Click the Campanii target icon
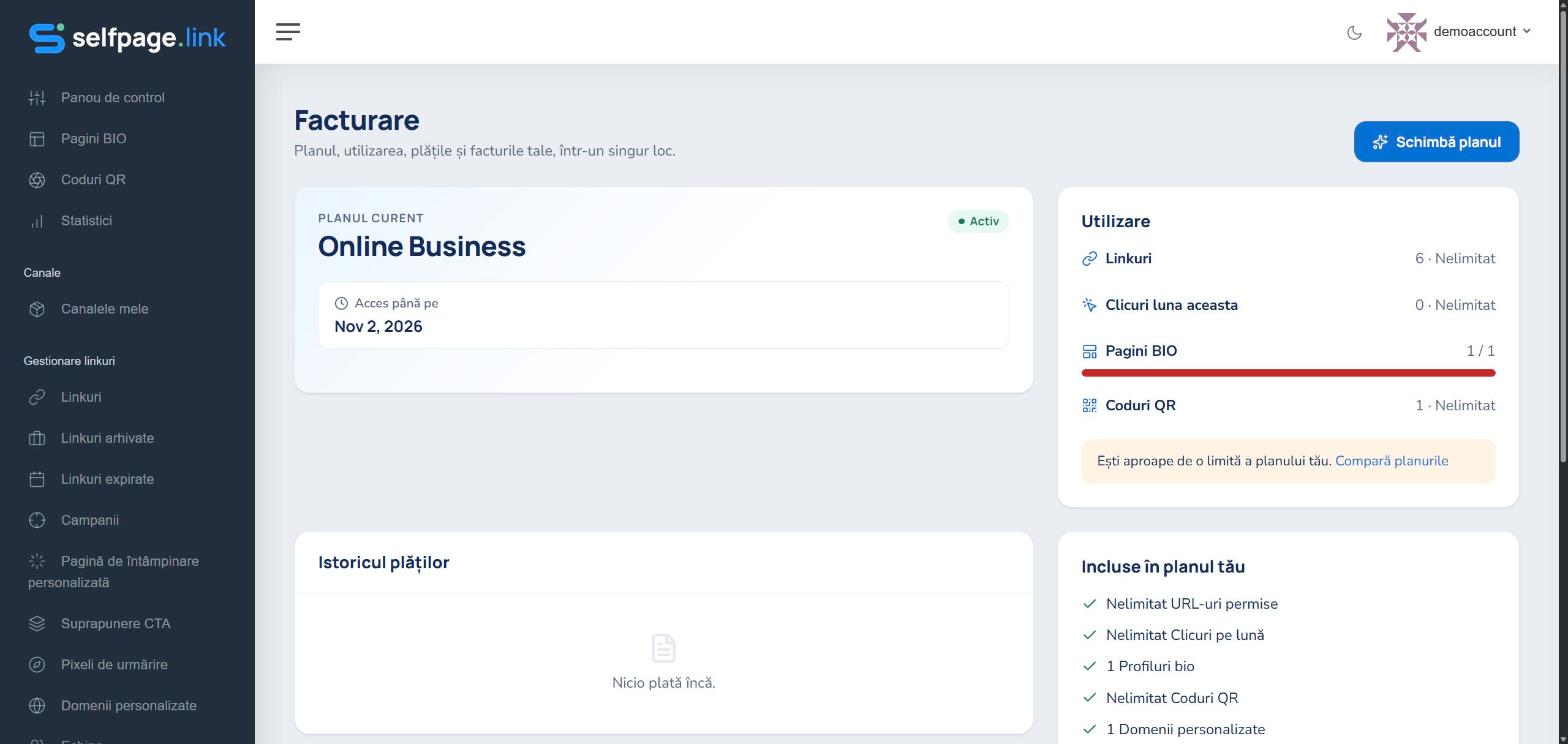 coord(37,520)
